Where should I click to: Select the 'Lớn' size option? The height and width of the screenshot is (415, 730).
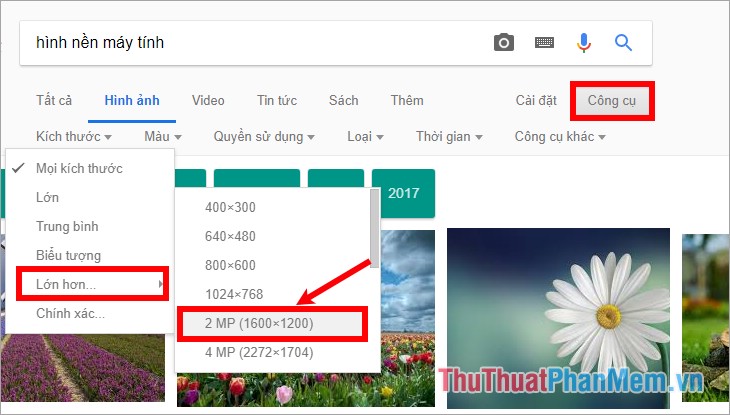click(x=90, y=197)
